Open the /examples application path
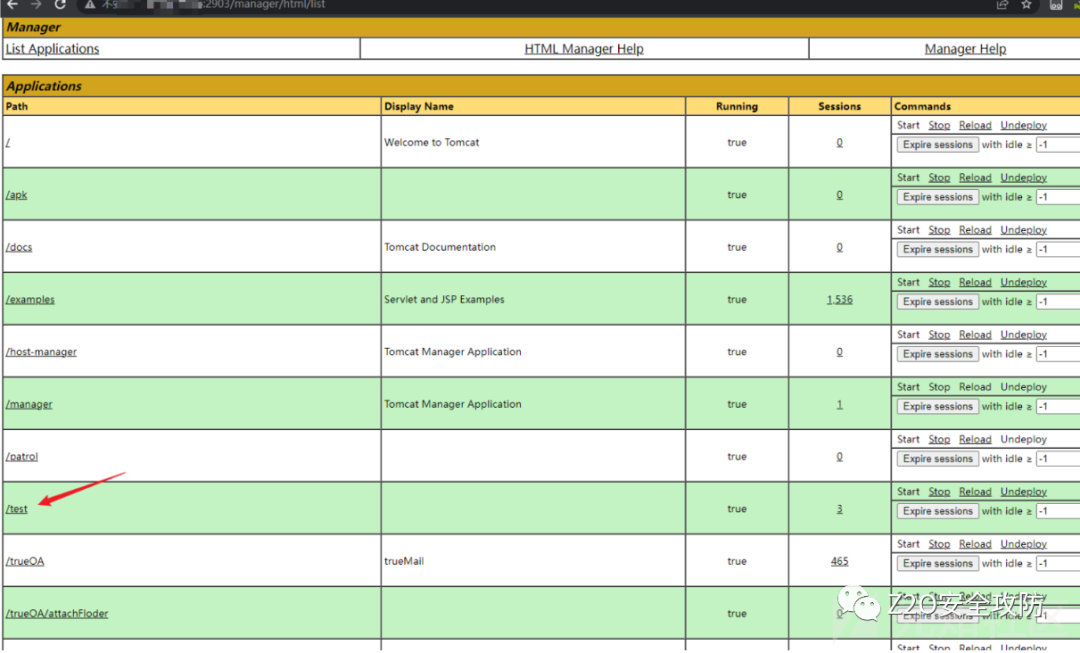Viewport: 1080px width, 653px height. 30,300
